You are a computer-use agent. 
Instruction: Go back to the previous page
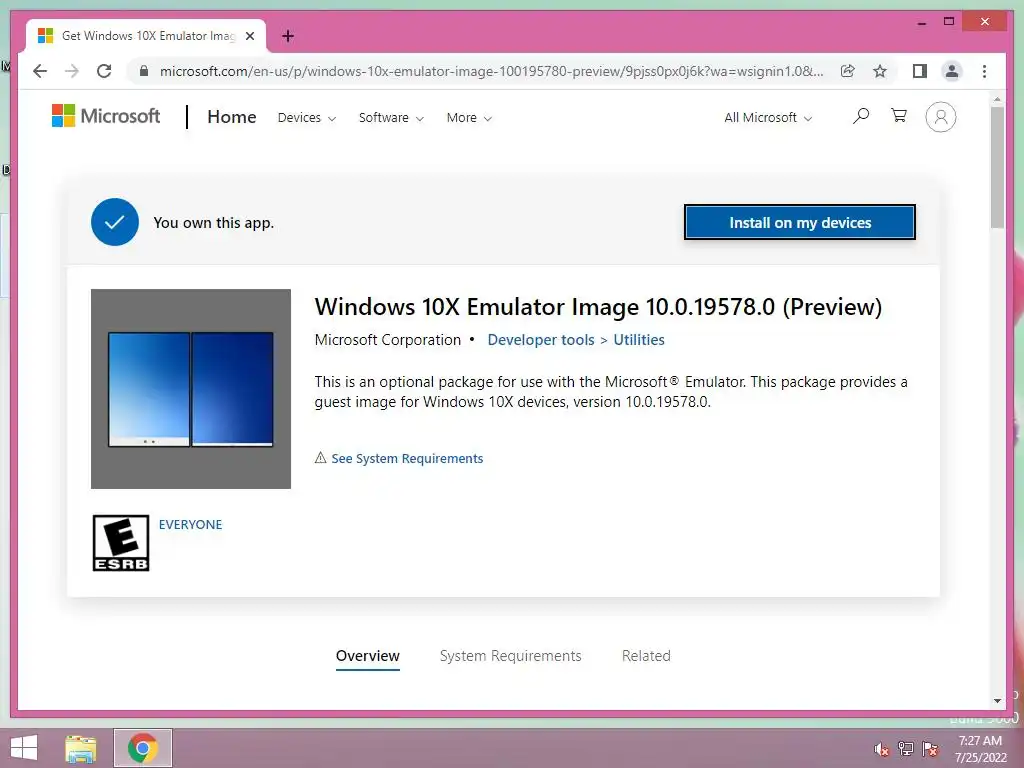click(x=40, y=71)
